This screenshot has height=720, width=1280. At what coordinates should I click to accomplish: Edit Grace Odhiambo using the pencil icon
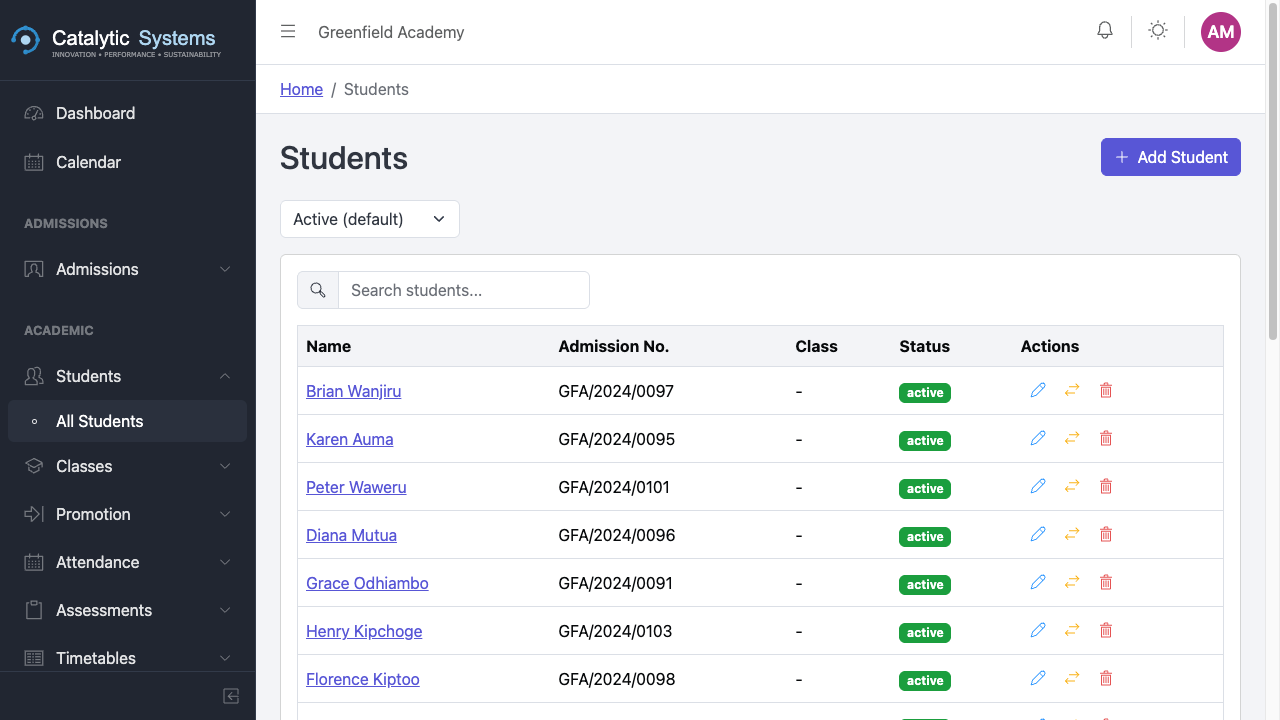(1038, 582)
